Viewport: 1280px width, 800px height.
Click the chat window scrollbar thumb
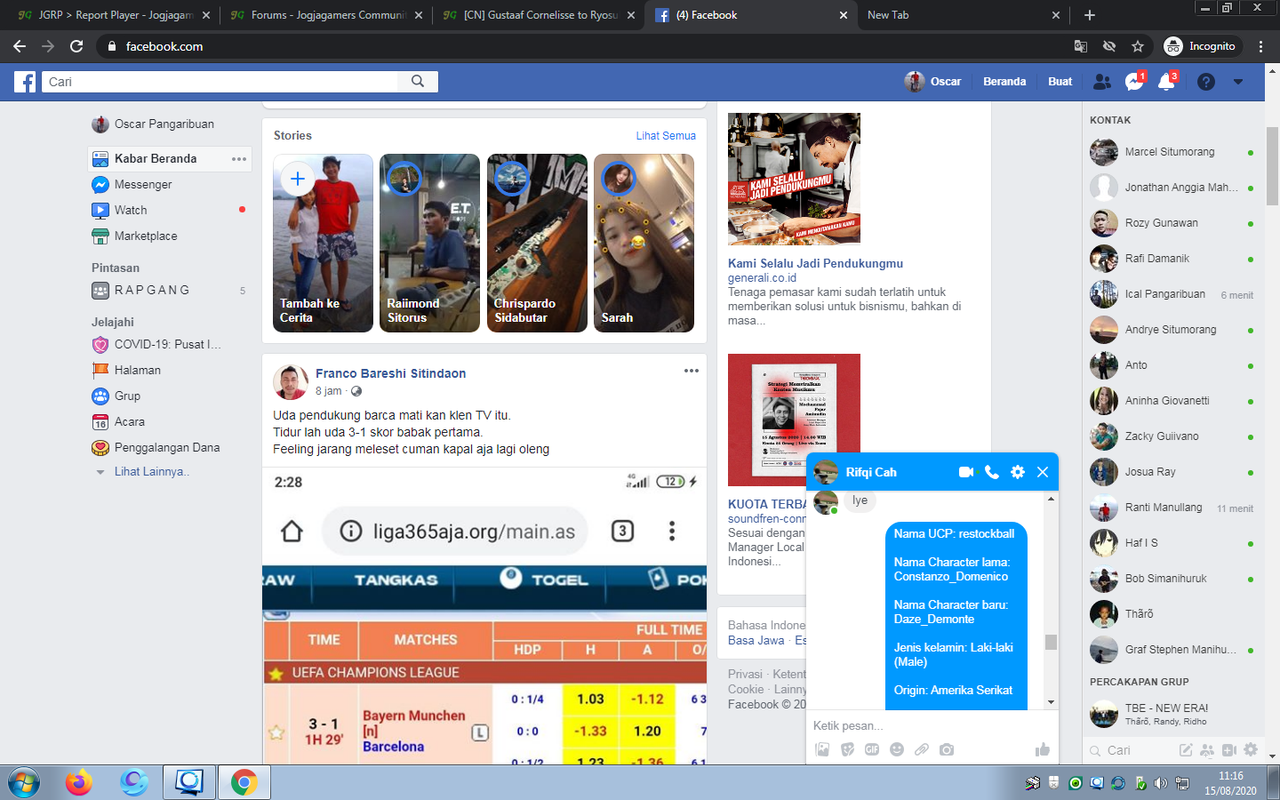[1051, 642]
